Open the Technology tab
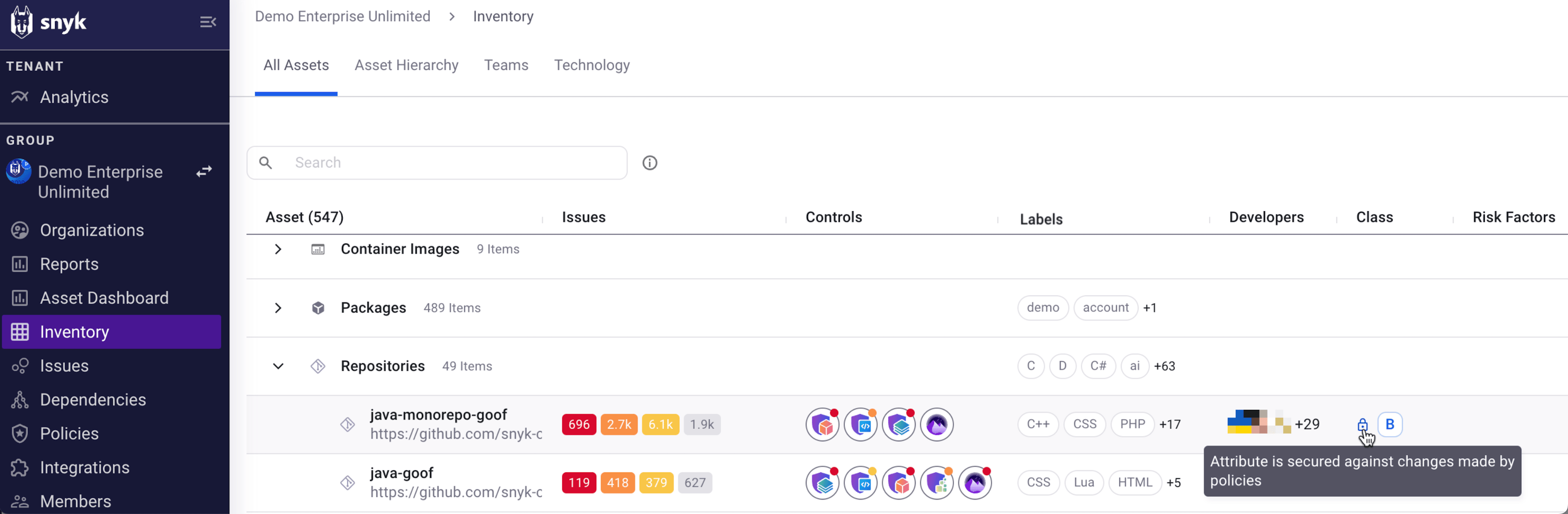This screenshot has height=514, width=1568. (591, 65)
